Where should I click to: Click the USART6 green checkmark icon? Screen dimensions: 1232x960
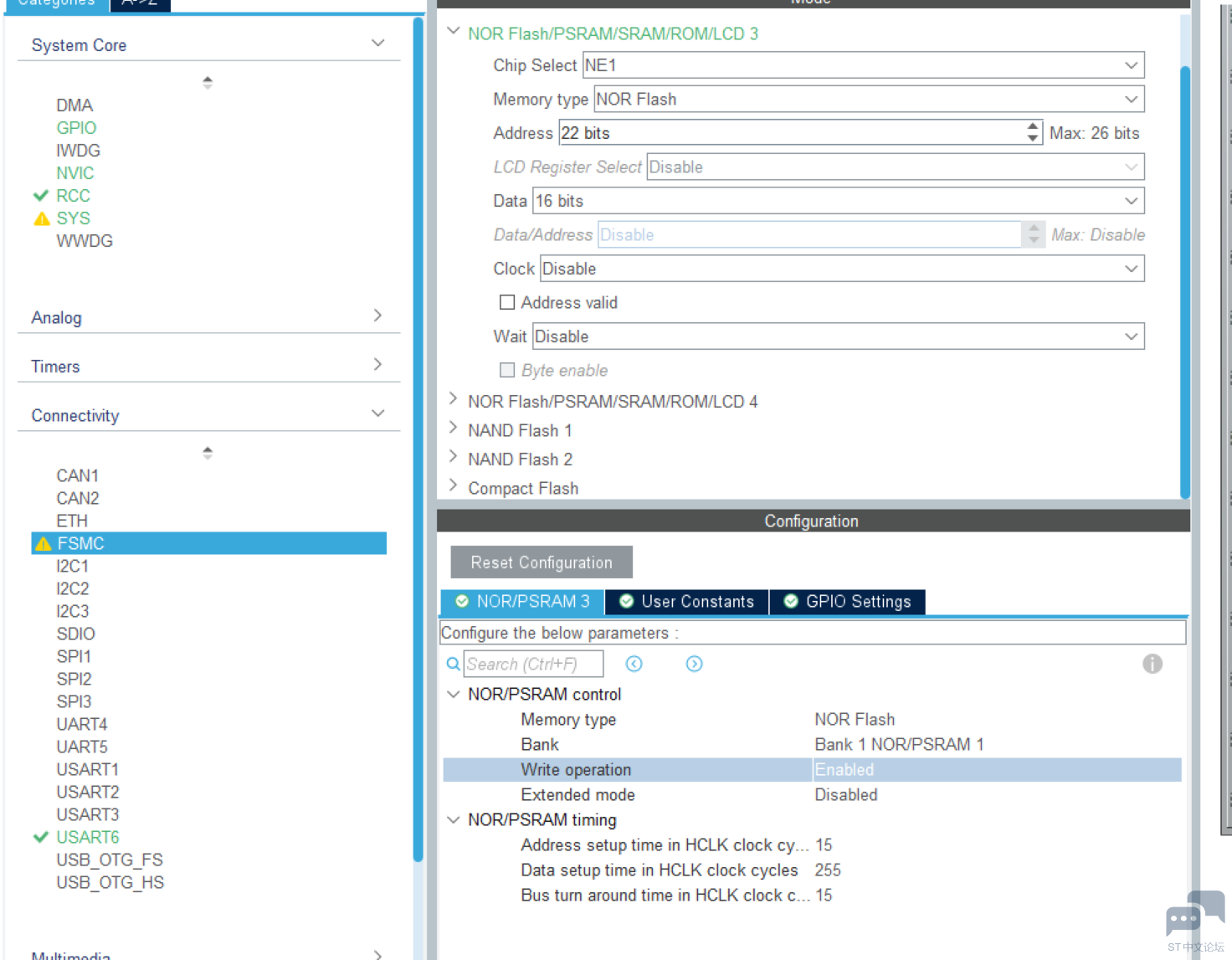41,837
